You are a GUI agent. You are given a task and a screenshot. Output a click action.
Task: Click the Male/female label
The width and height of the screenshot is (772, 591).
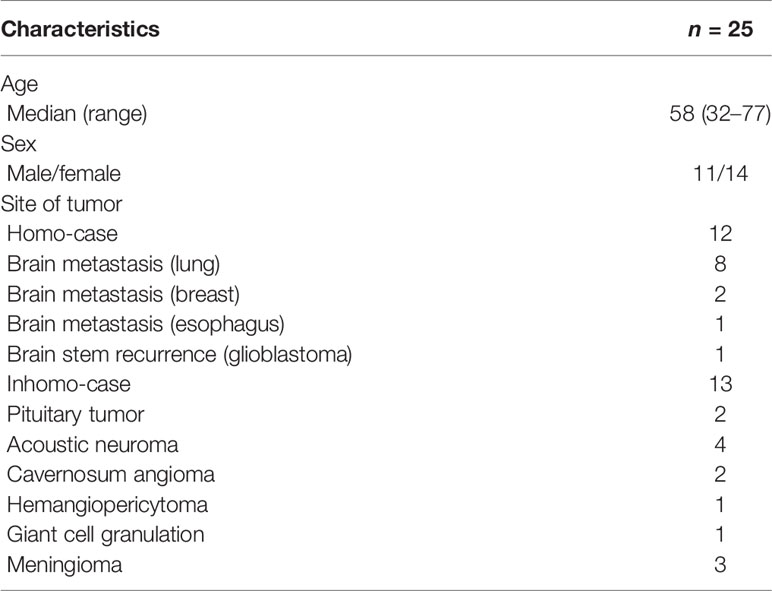pos(64,174)
